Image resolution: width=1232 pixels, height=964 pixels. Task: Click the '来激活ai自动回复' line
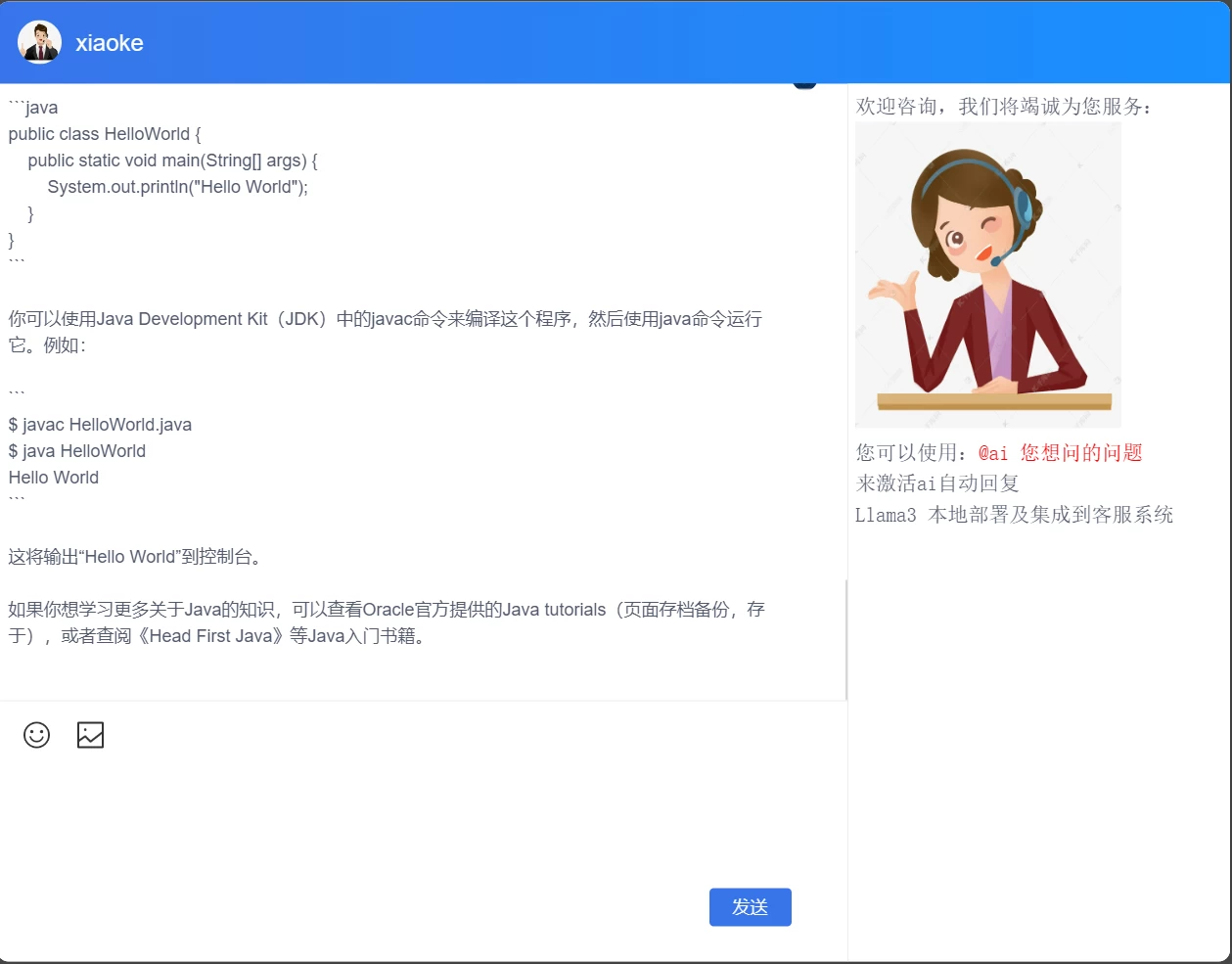[937, 483]
